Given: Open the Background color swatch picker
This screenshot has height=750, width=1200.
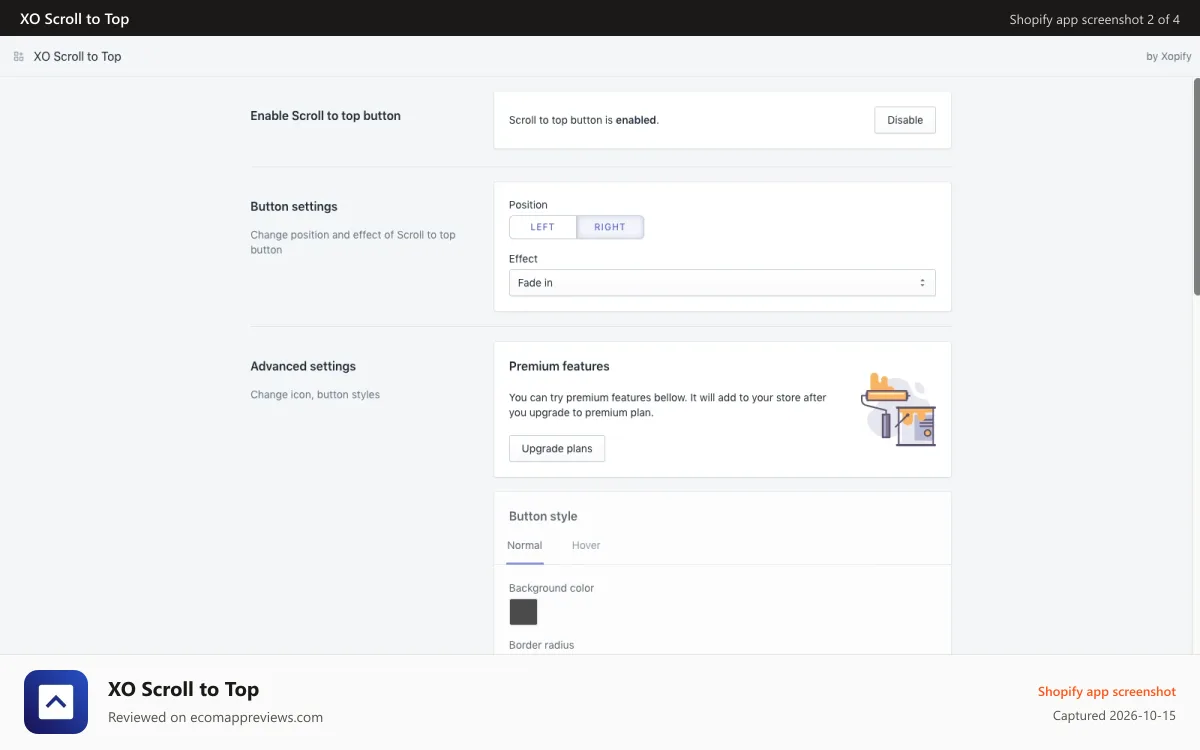Looking at the screenshot, I should tap(523, 612).
